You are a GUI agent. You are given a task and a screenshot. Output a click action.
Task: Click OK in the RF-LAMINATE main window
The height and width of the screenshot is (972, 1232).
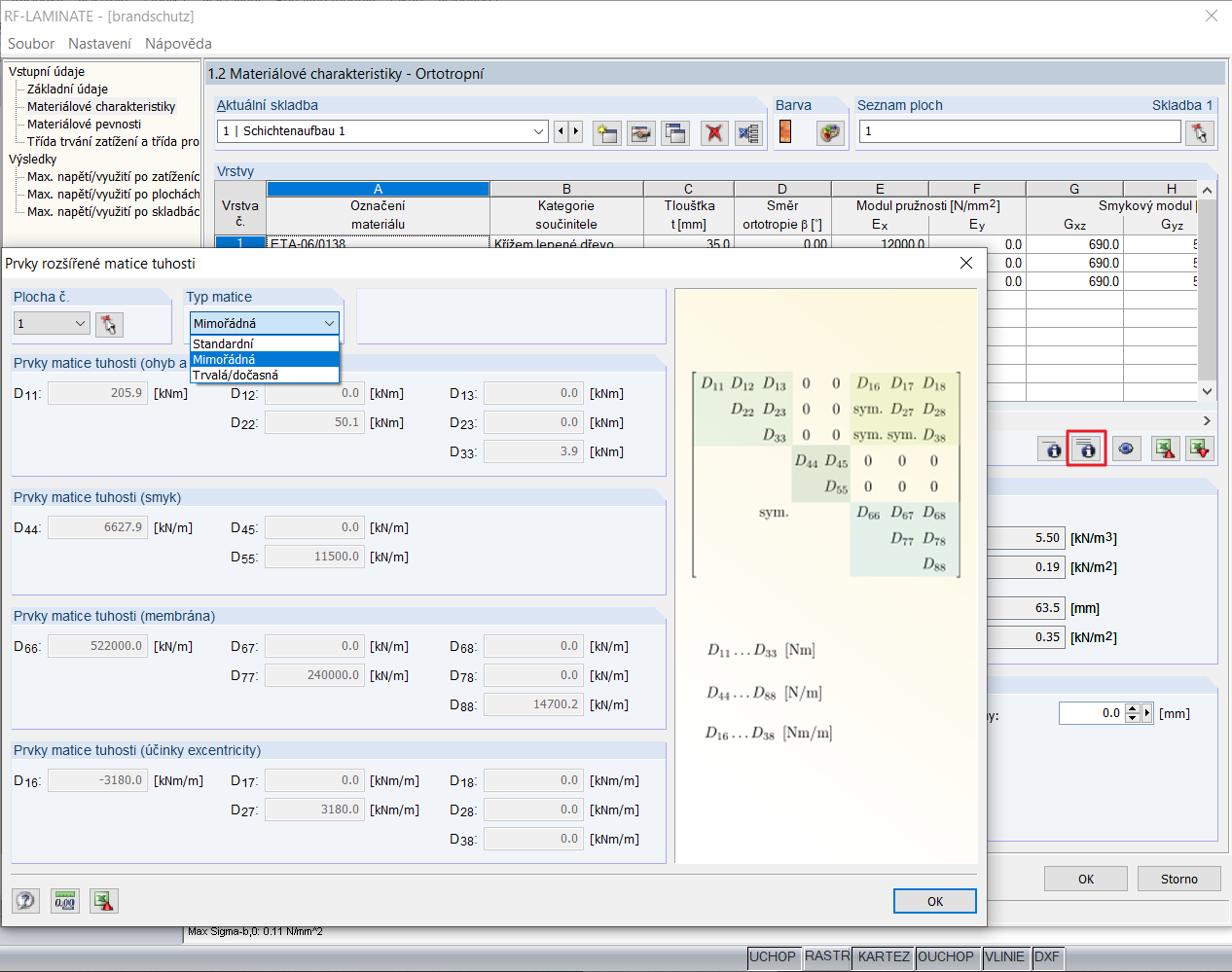coord(1086,879)
